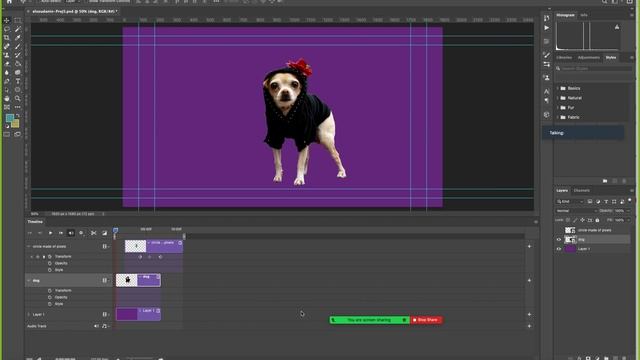
Task: Open the dog track filmstrip dropdown
Action: click(x=105, y=280)
